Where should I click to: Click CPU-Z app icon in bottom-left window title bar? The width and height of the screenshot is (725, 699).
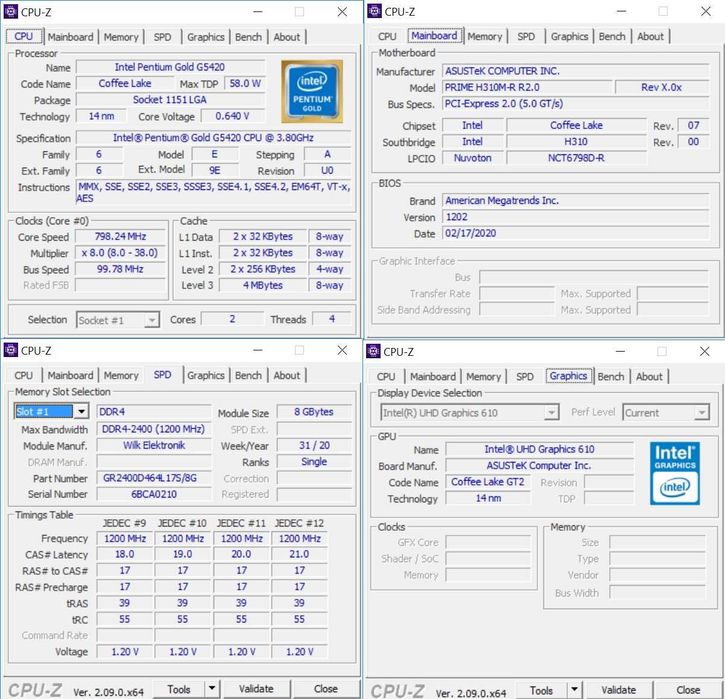coord(11,350)
